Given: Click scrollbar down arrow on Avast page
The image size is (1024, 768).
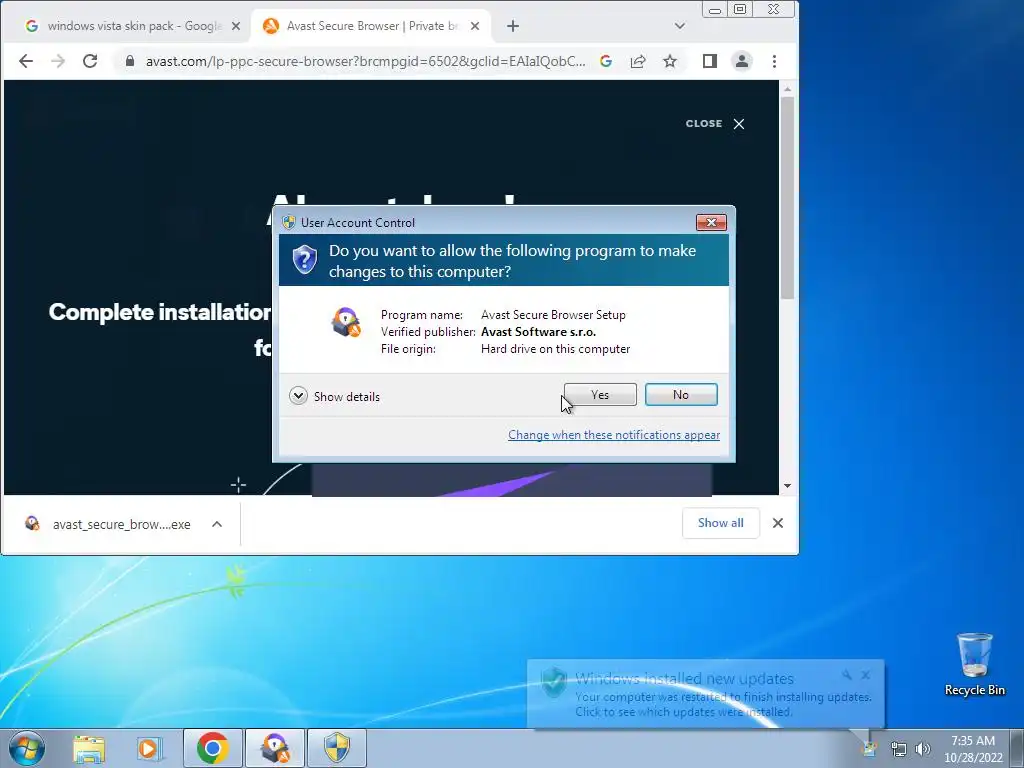Looking at the screenshot, I should pyautogui.click(x=787, y=486).
